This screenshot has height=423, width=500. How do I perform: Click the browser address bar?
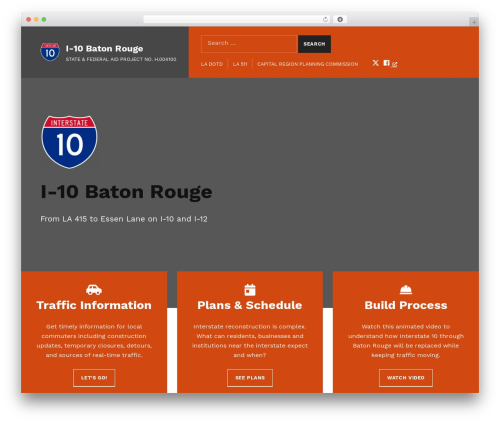coord(237,20)
